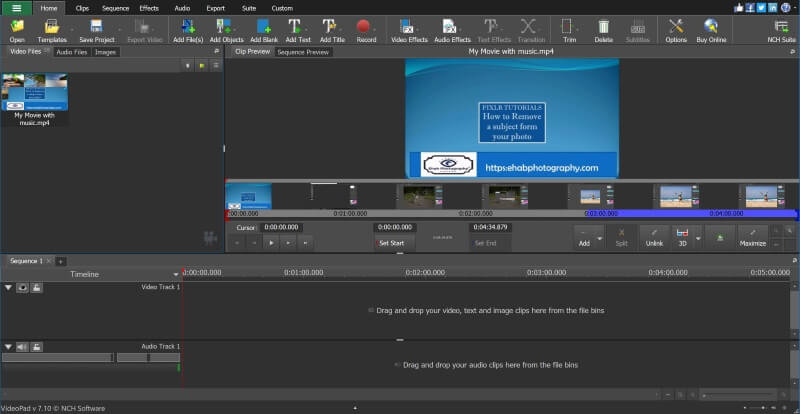Open the Timeline mode dropdown arrow
800x414 pixels.
(x=176, y=275)
